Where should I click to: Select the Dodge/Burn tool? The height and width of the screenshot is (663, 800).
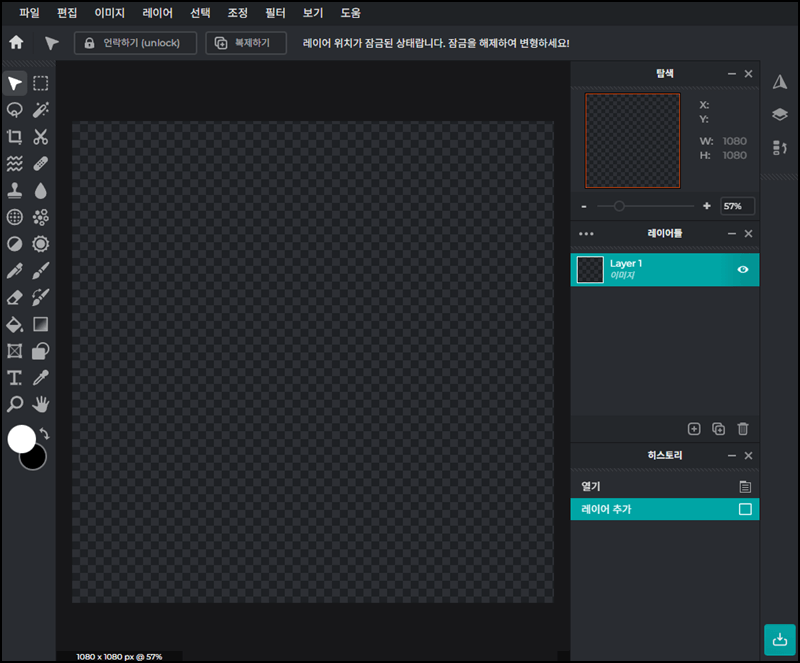point(15,217)
